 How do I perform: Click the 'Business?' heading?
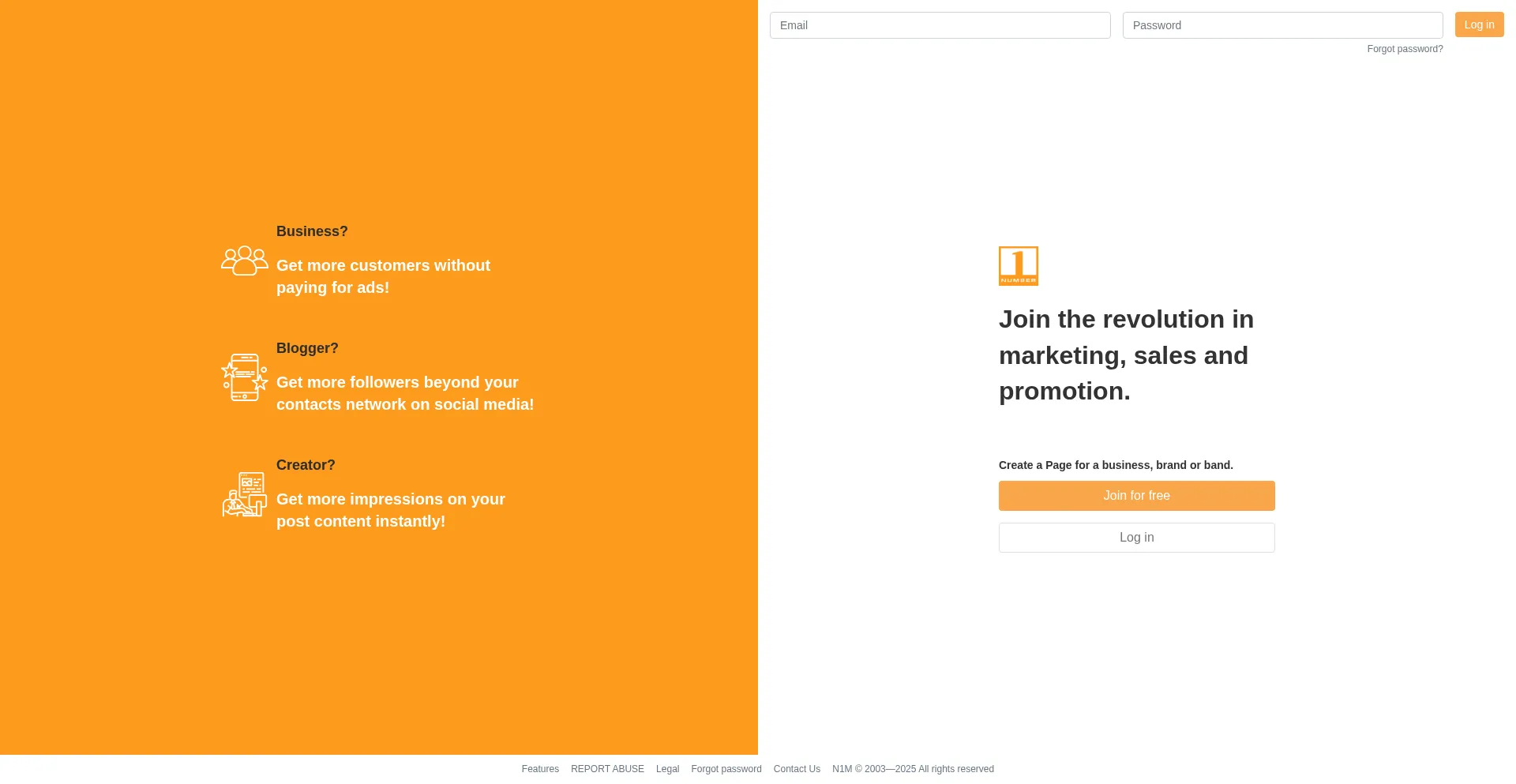[x=312, y=231]
